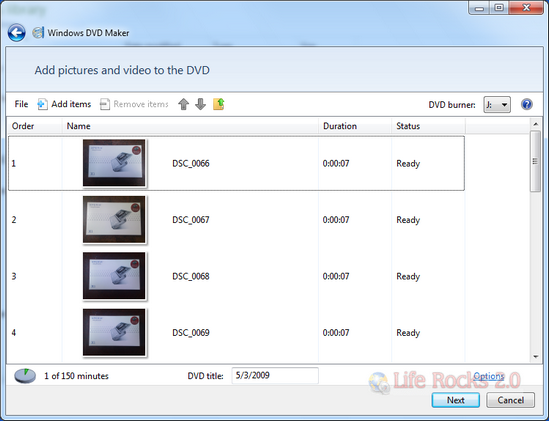Open the DVD burner drive dropdown

pyautogui.click(x=497, y=105)
